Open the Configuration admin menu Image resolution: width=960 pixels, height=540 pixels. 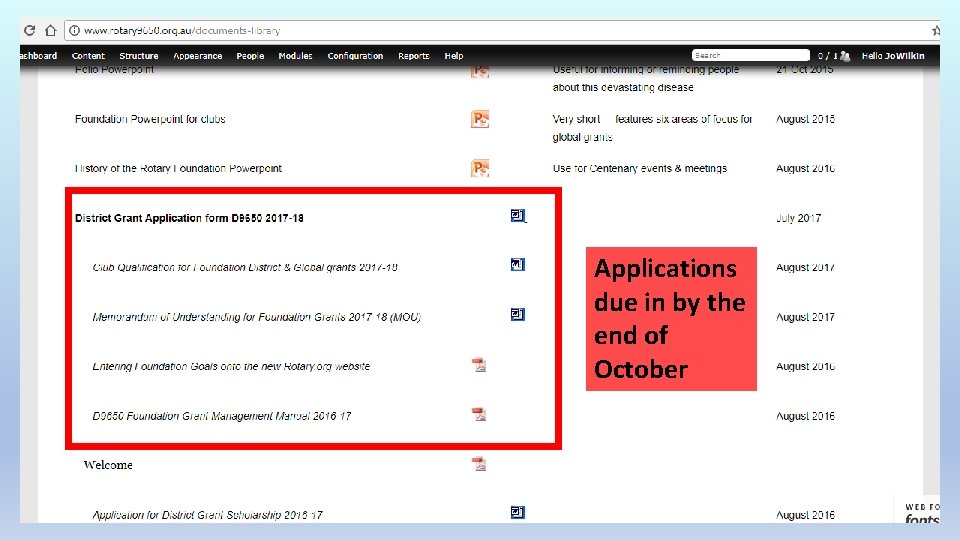point(355,56)
